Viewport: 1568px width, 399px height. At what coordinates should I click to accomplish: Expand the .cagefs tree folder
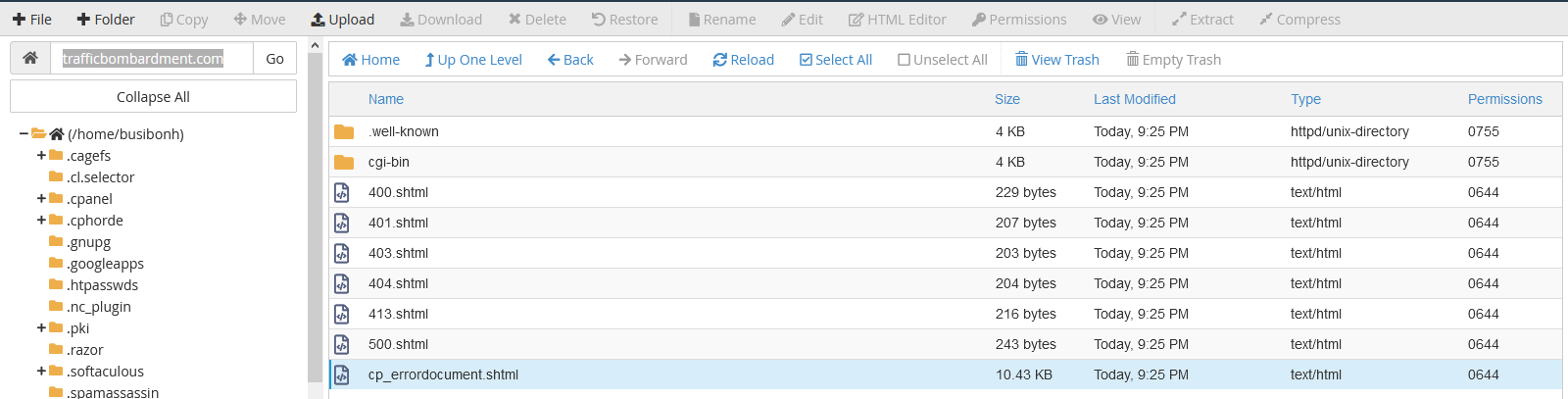pos(41,156)
